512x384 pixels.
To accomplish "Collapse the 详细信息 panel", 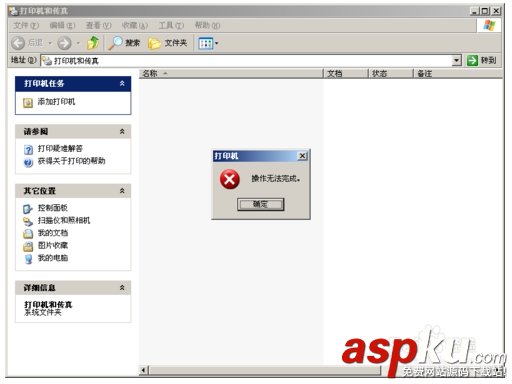I will (122, 287).
